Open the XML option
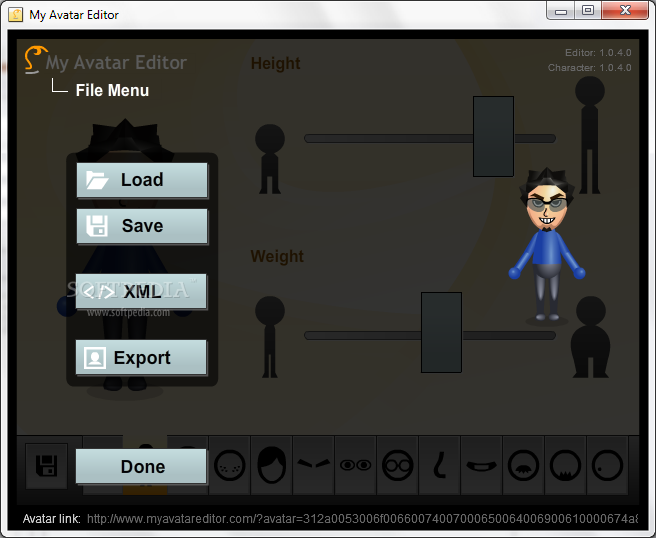 click(141, 291)
